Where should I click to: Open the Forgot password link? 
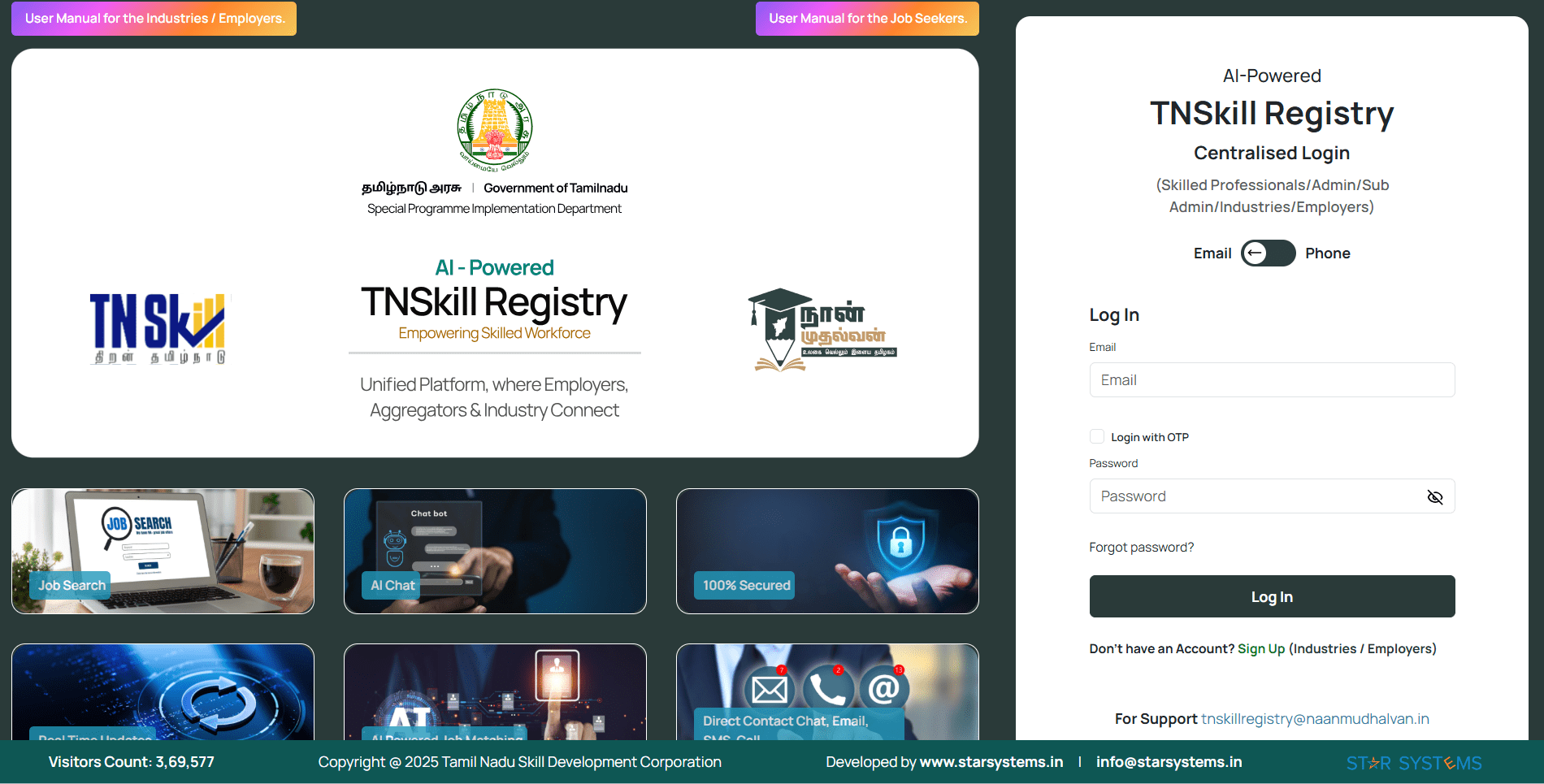(x=1141, y=548)
